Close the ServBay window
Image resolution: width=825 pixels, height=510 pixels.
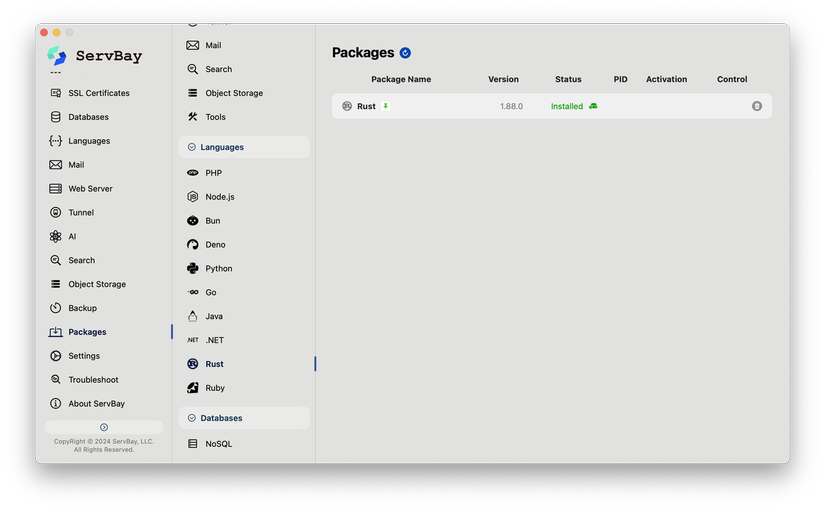[x=44, y=33]
